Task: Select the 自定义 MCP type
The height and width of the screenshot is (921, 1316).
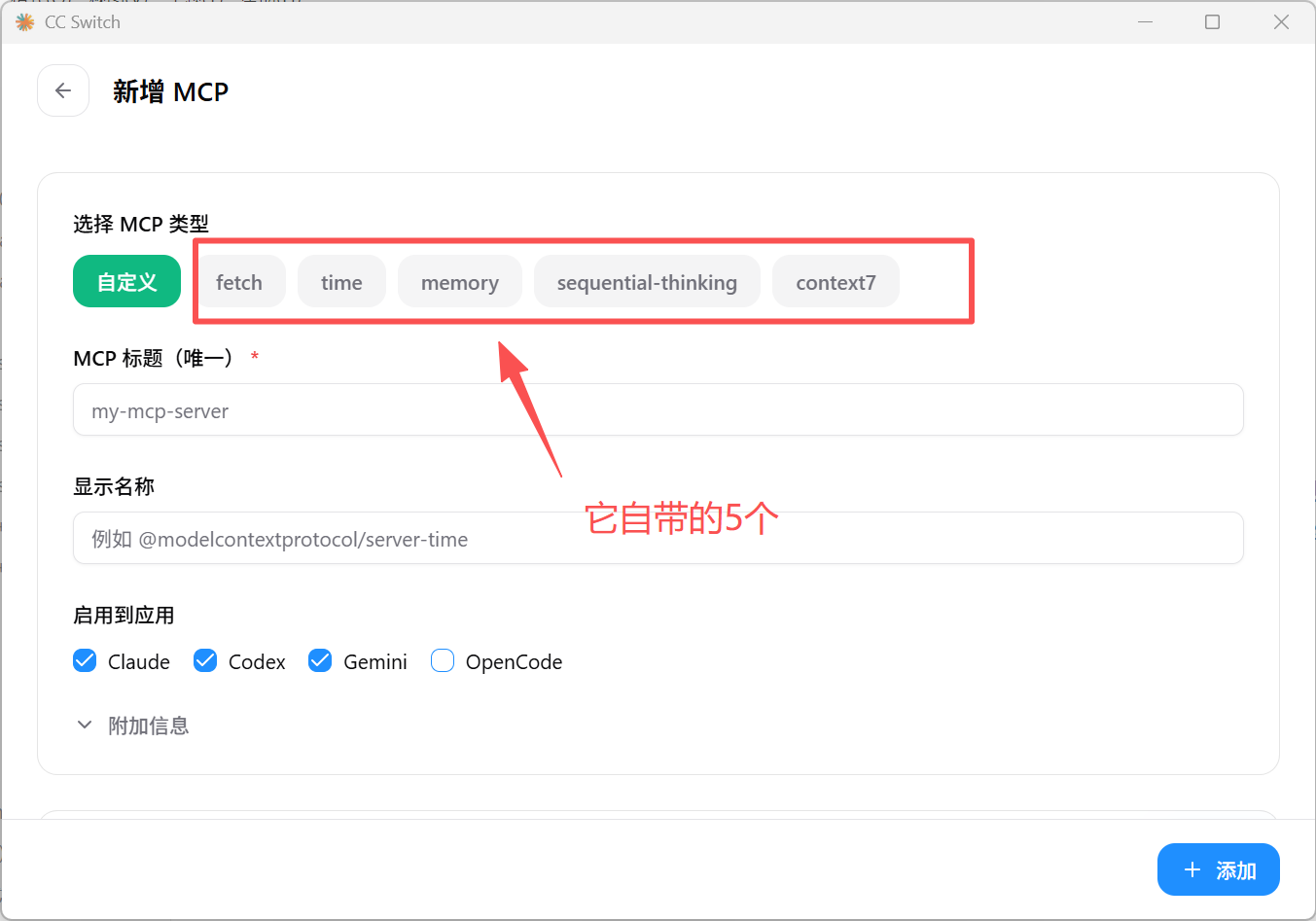Action: (x=126, y=281)
